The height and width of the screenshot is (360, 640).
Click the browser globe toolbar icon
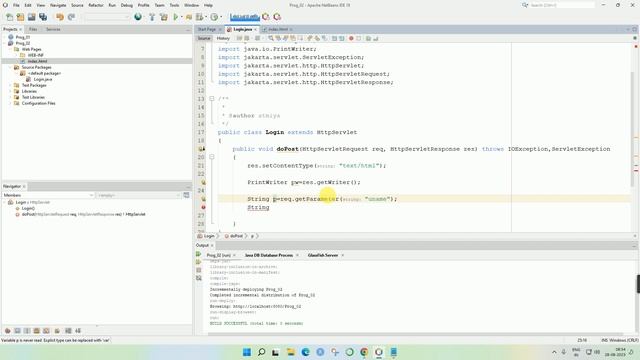[138, 17]
